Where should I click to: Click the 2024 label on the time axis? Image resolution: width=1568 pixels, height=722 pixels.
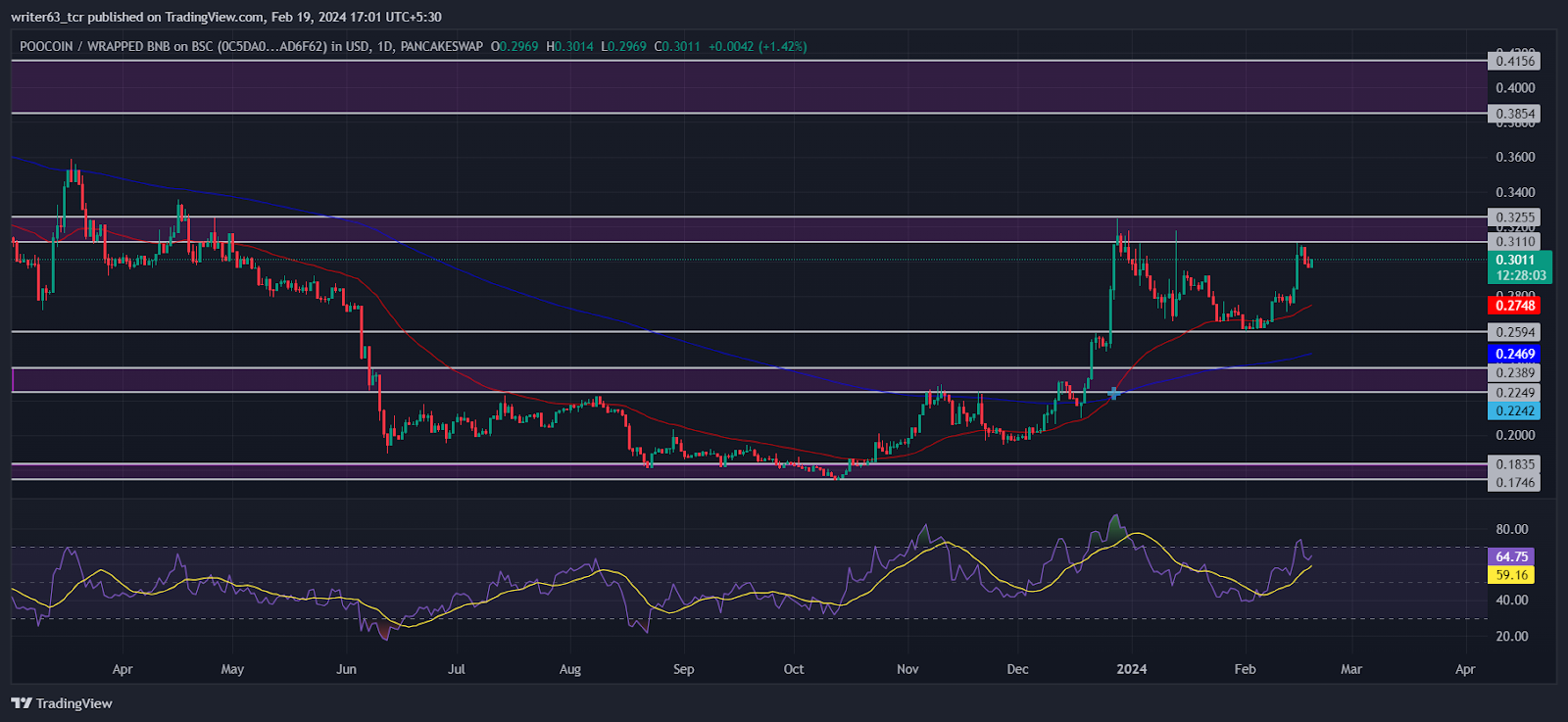pos(1130,669)
